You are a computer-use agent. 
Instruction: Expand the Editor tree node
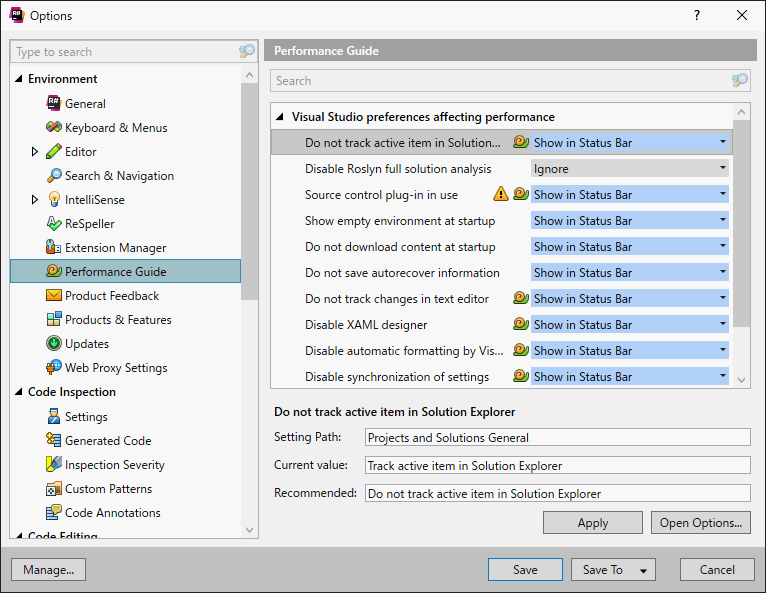(x=35, y=151)
